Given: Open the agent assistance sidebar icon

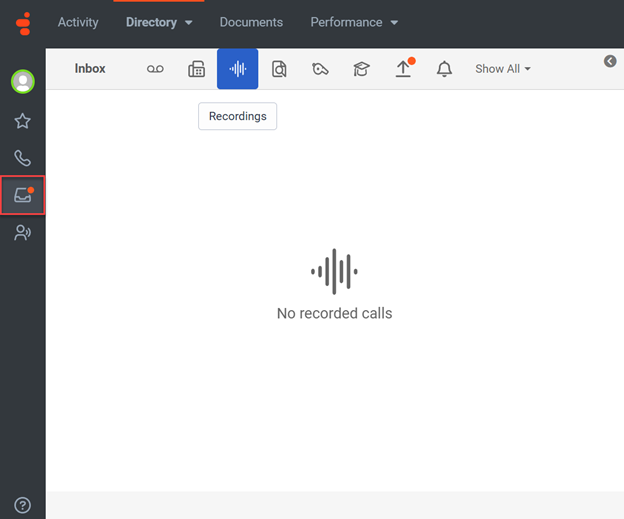Looking at the screenshot, I should point(22,233).
